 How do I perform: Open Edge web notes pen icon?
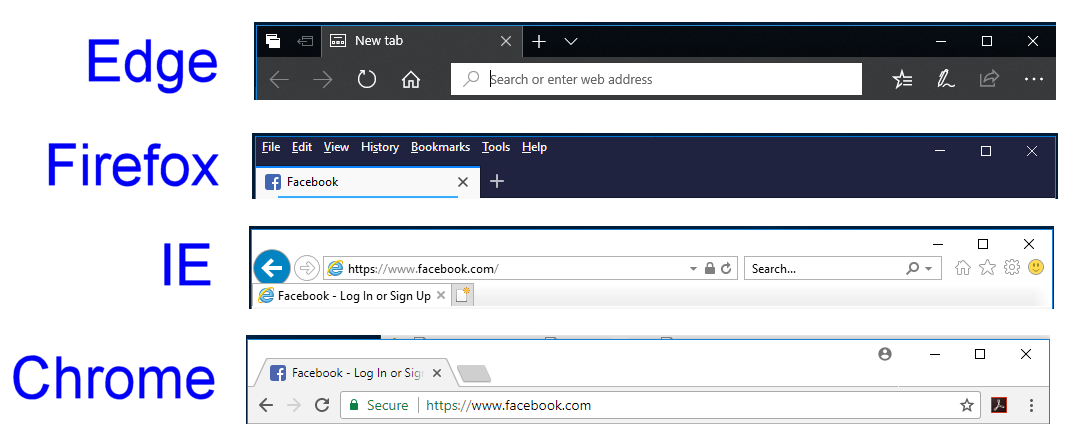(x=945, y=80)
